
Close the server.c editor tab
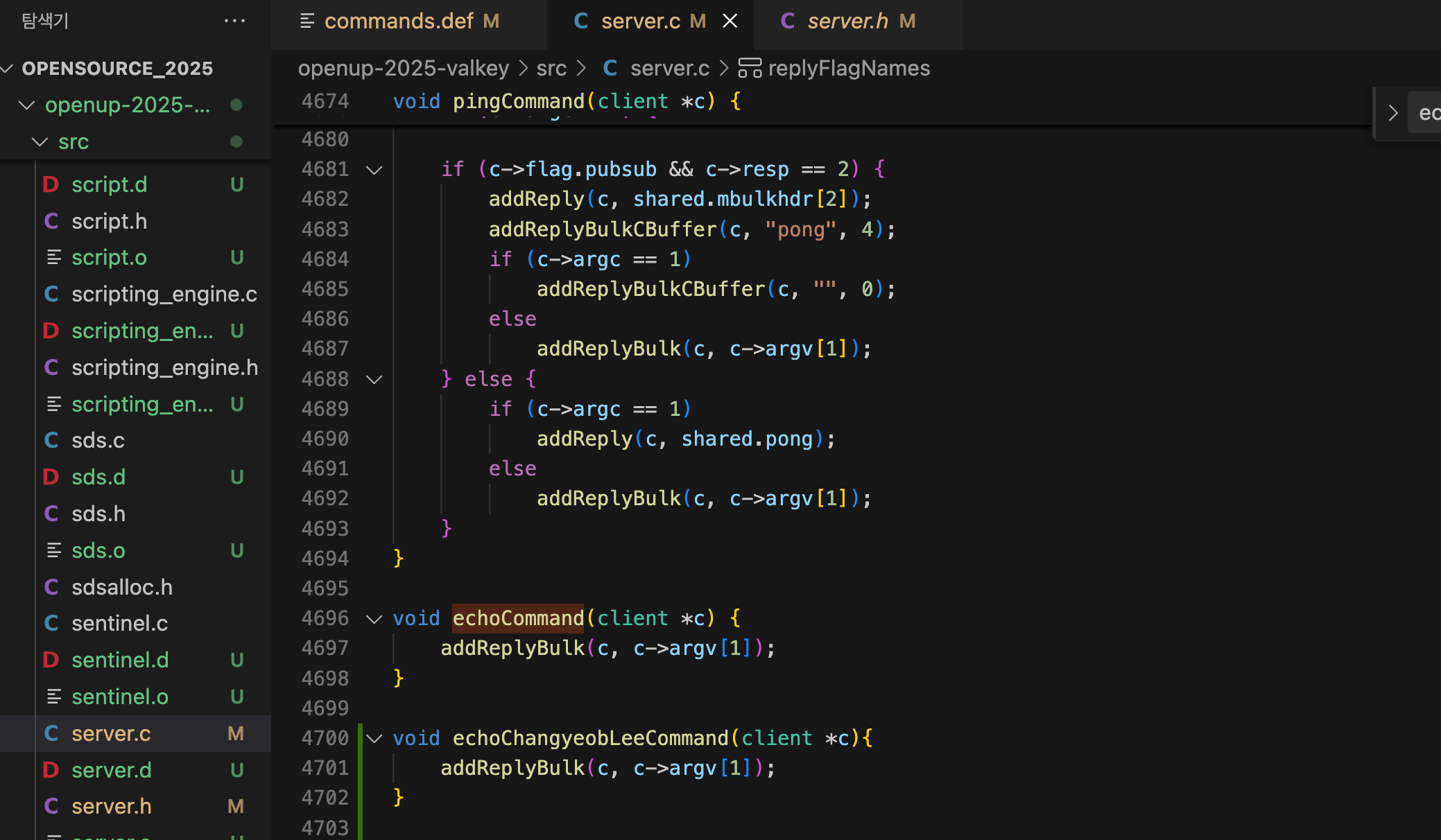pyautogui.click(x=730, y=21)
